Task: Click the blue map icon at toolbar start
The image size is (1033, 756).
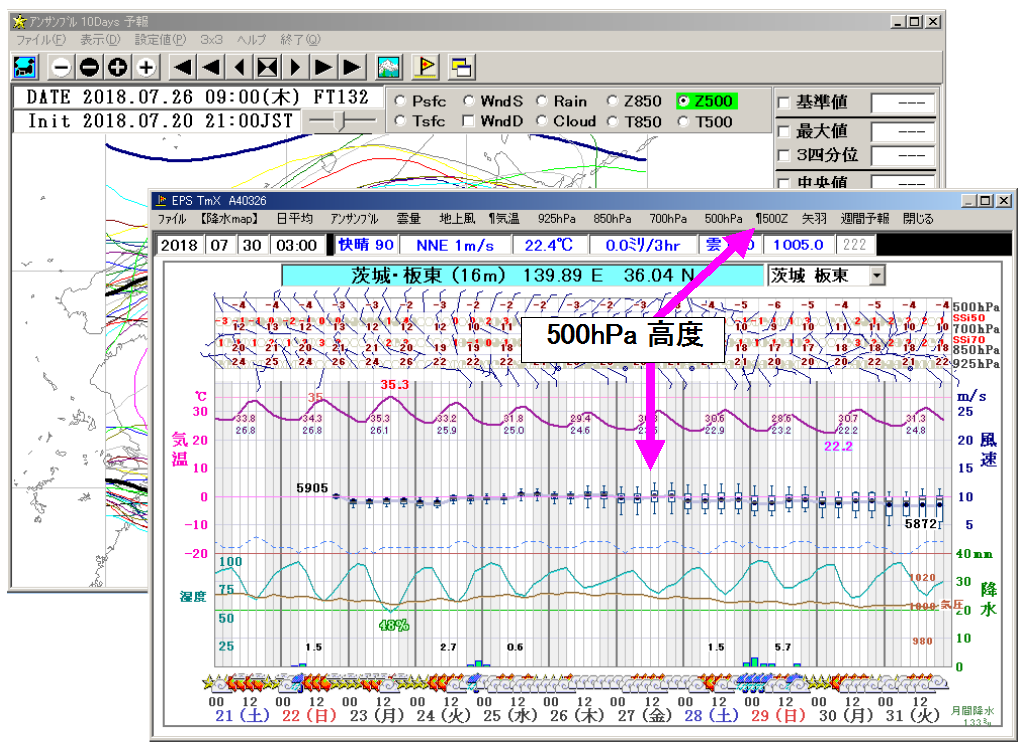Action: point(25,67)
